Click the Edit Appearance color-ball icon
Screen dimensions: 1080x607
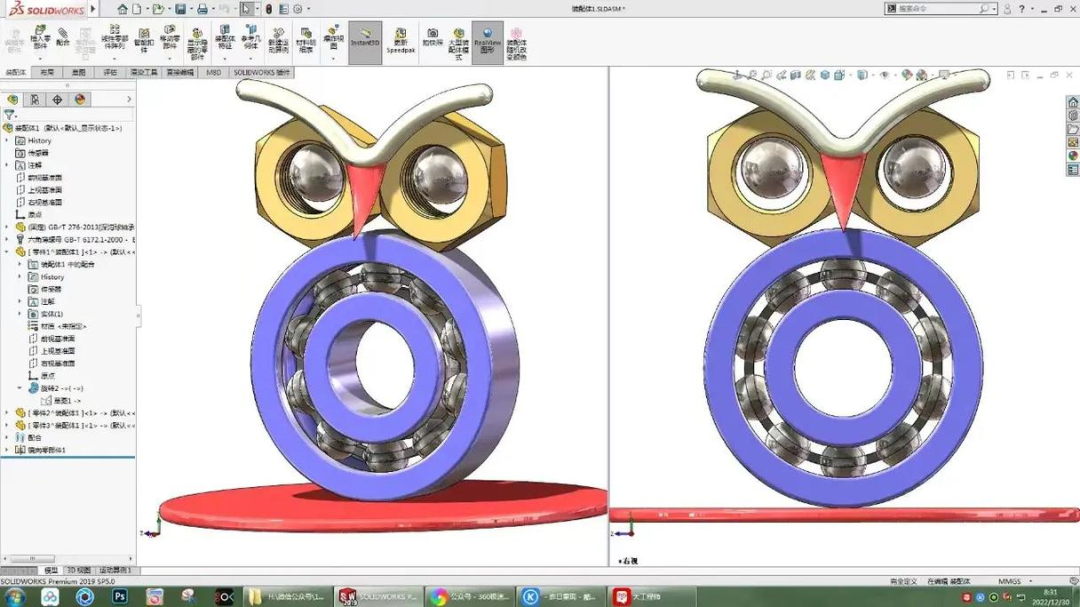pyautogui.click(x=907, y=75)
